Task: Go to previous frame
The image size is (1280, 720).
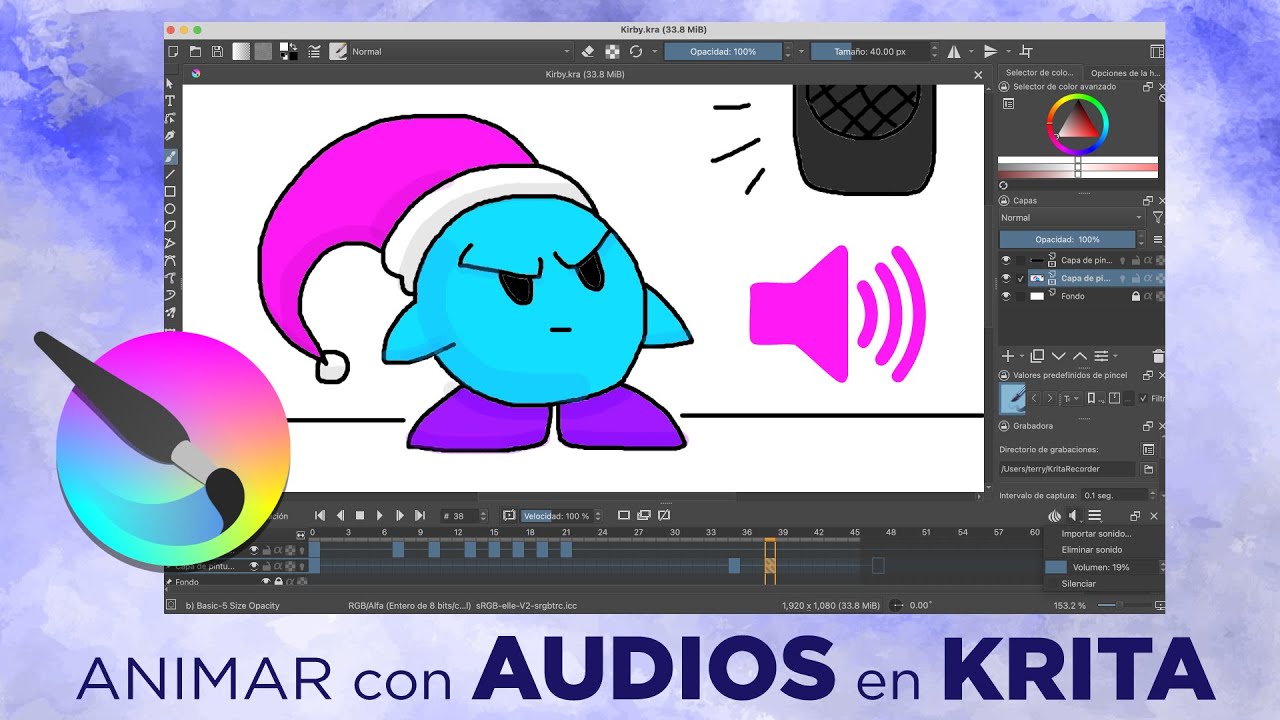Action: pos(340,515)
